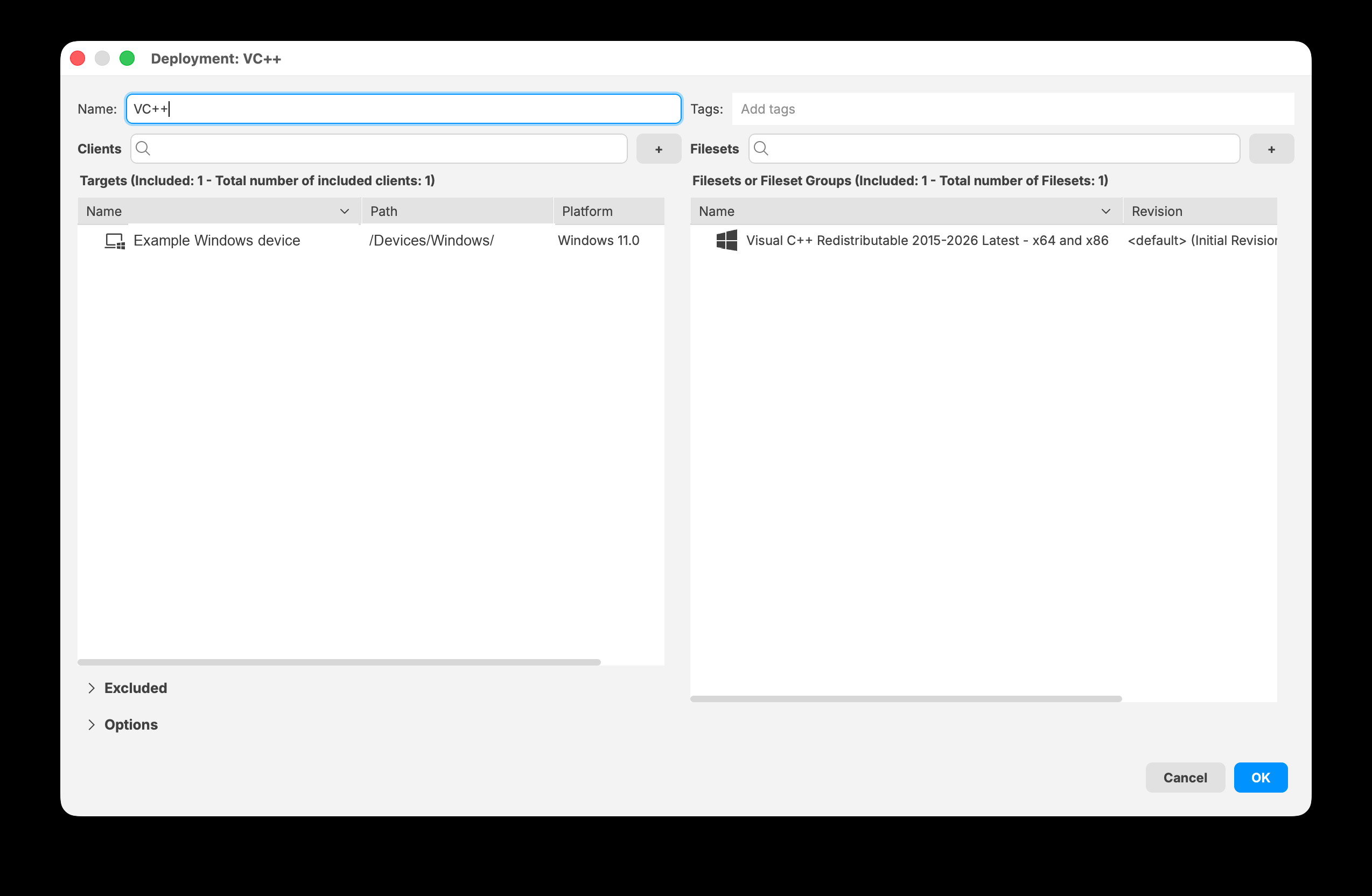Expand the Options section
The width and height of the screenshot is (1372, 896).
91,725
